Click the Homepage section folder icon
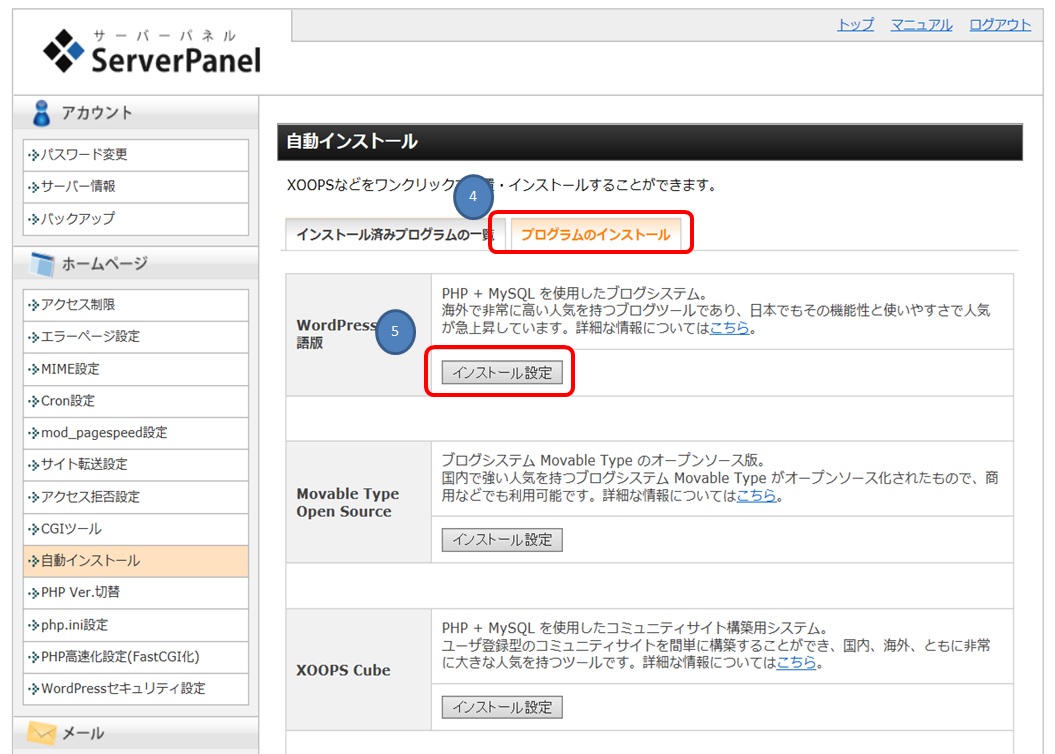 click(x=41, y=264)
